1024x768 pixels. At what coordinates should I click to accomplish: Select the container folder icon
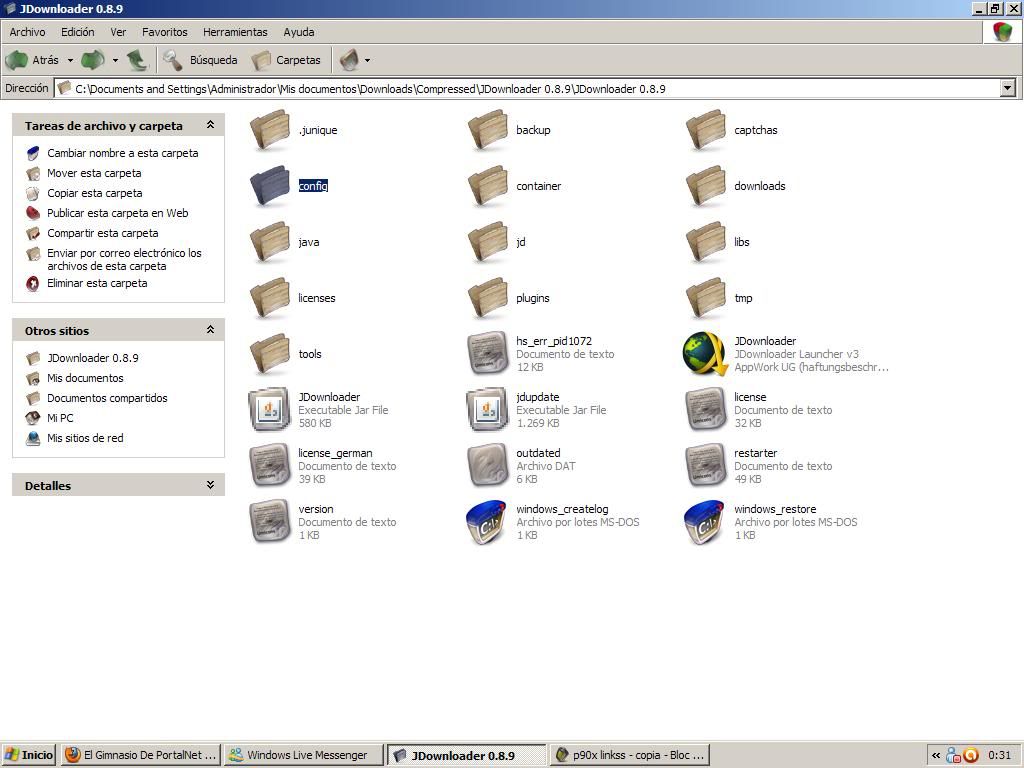tap(488, 186)
